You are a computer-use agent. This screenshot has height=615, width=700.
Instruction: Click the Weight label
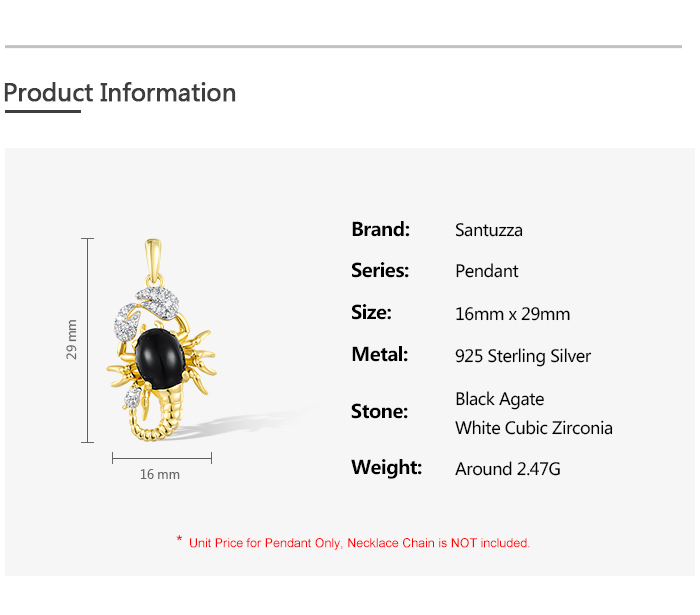coord(387,468)
